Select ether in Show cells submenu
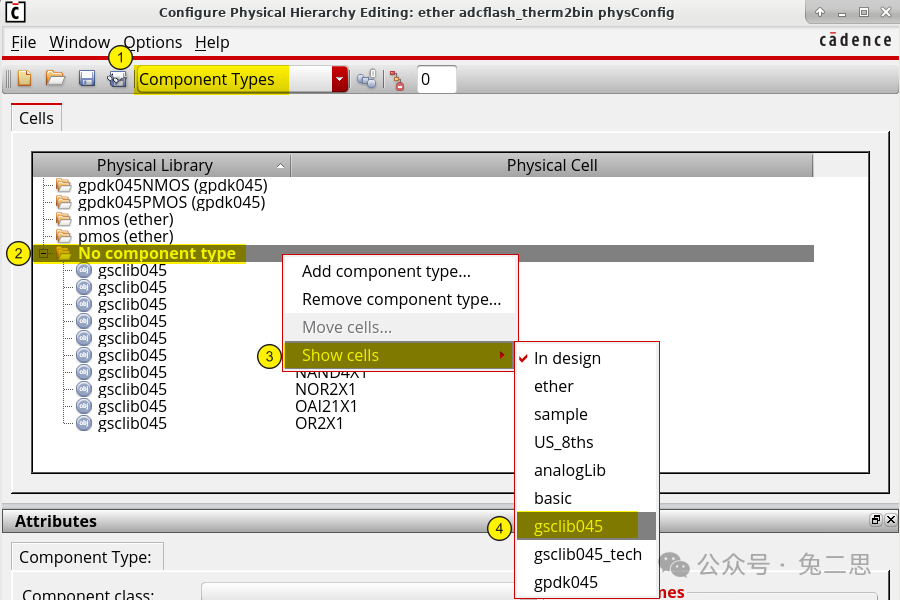Screen dimensions: 900x600 (x=586, y=386)
